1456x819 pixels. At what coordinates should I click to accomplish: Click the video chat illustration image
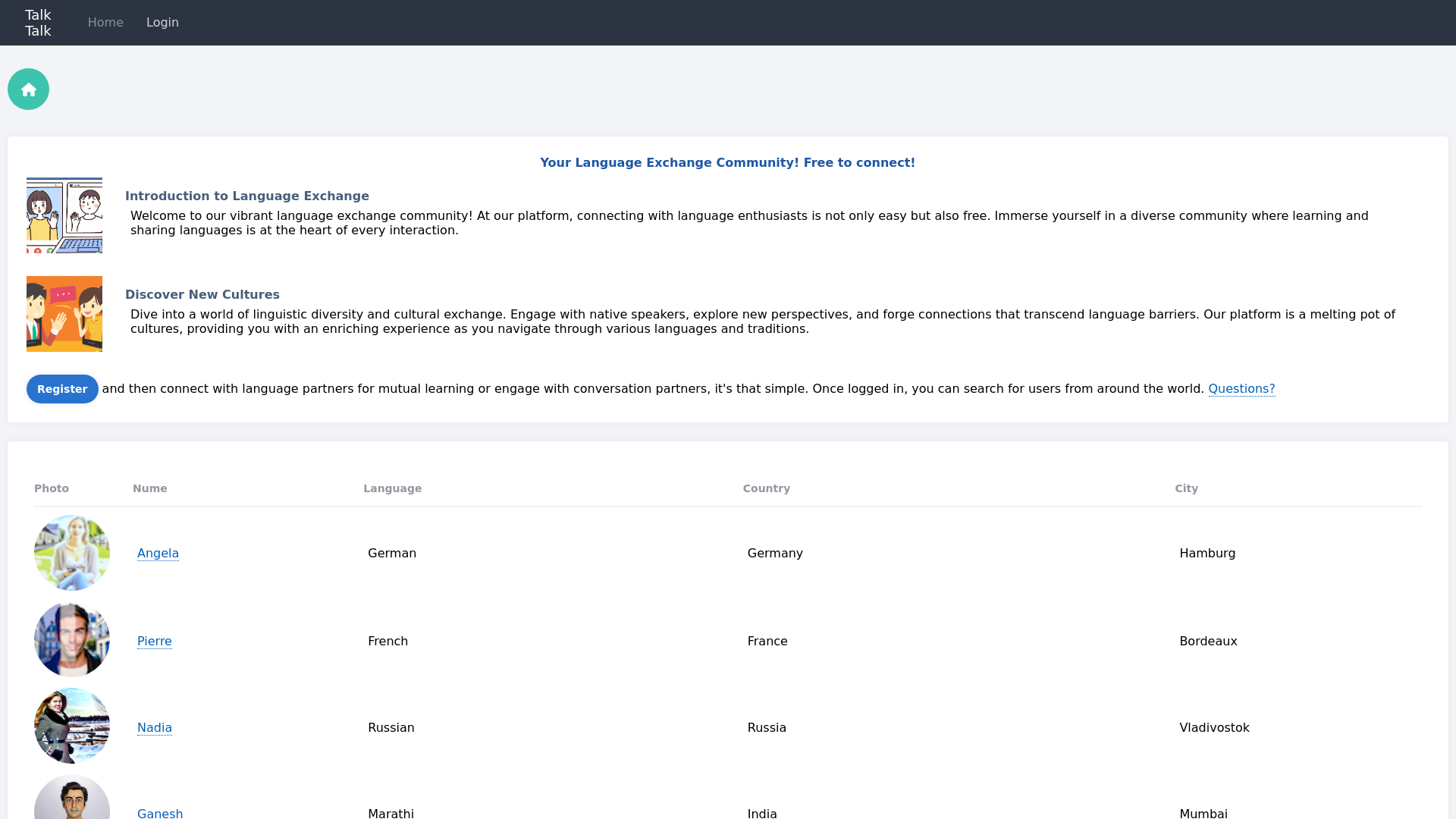64,215
